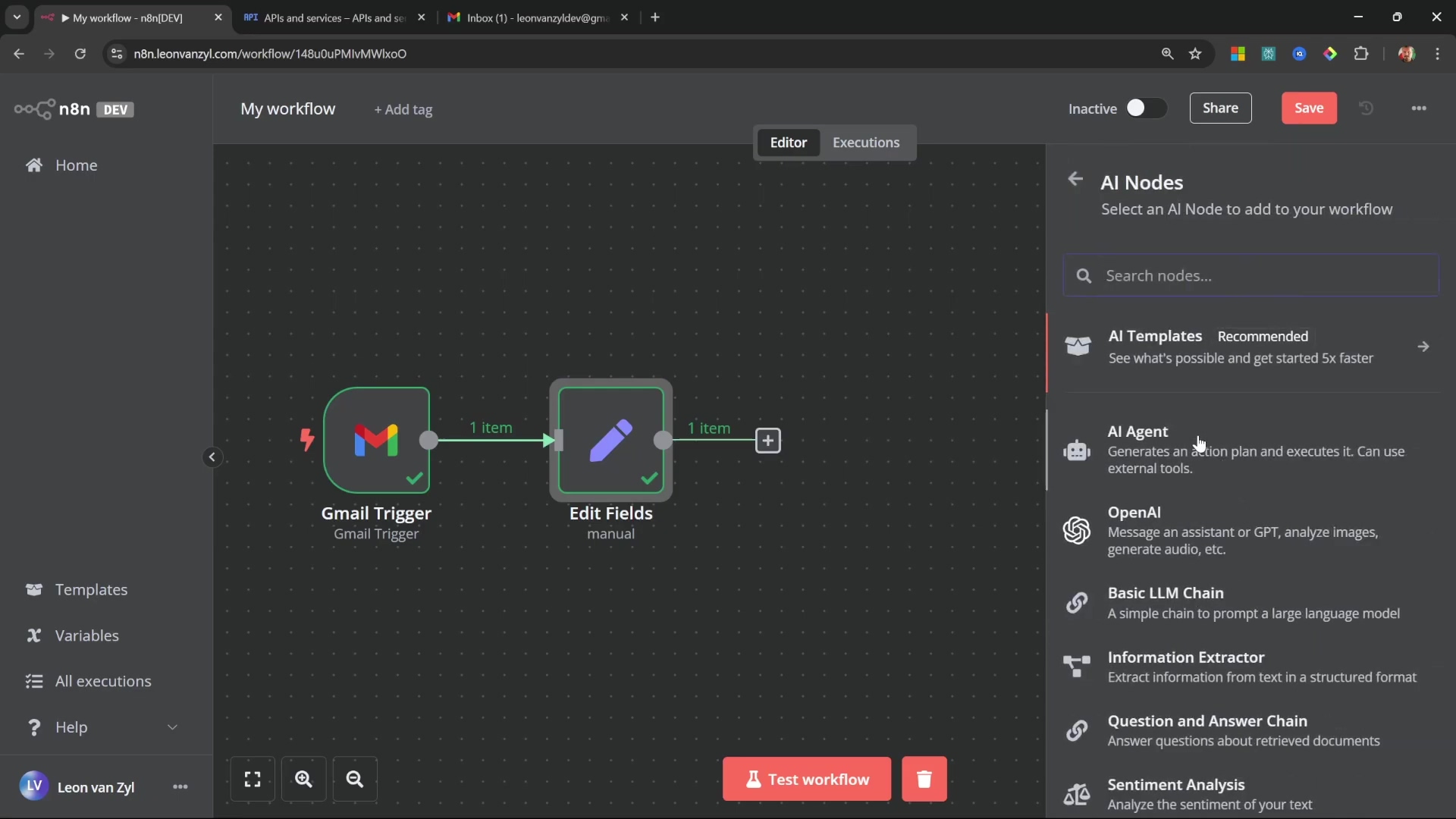Fit workflow to view
The width and height of the screenshot is (1456, 819).
pyautogui.click(x=253, y=779)
